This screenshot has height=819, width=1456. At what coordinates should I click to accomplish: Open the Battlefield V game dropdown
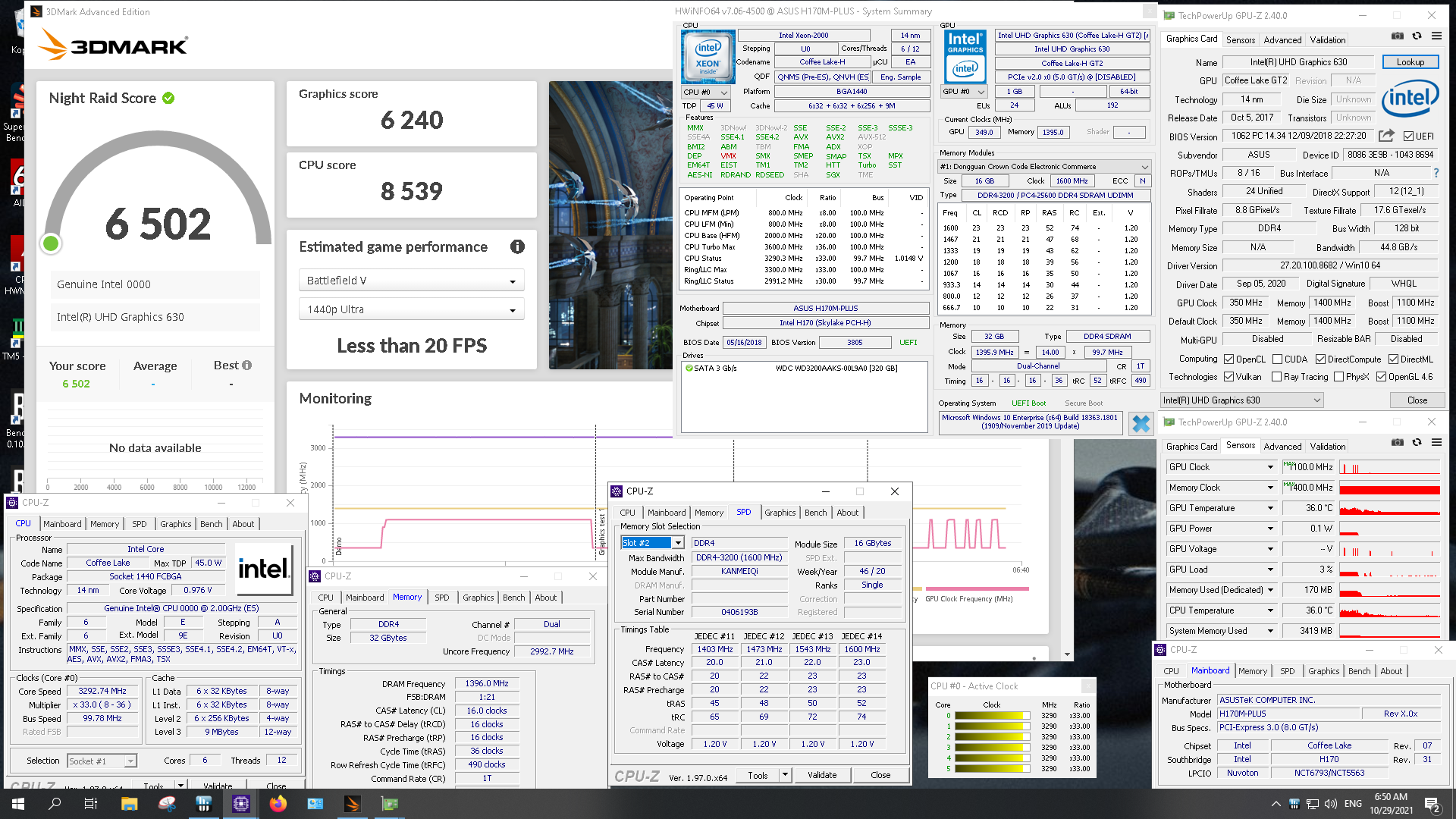click(411, 281)
